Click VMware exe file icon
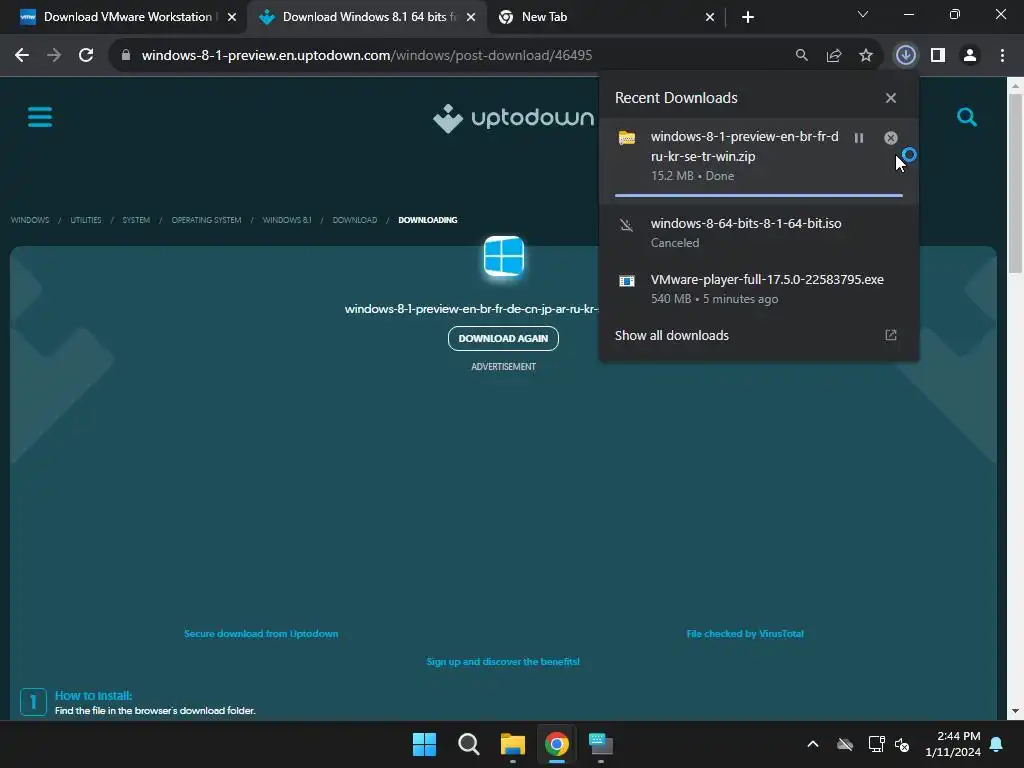 (x=627, y=281)
